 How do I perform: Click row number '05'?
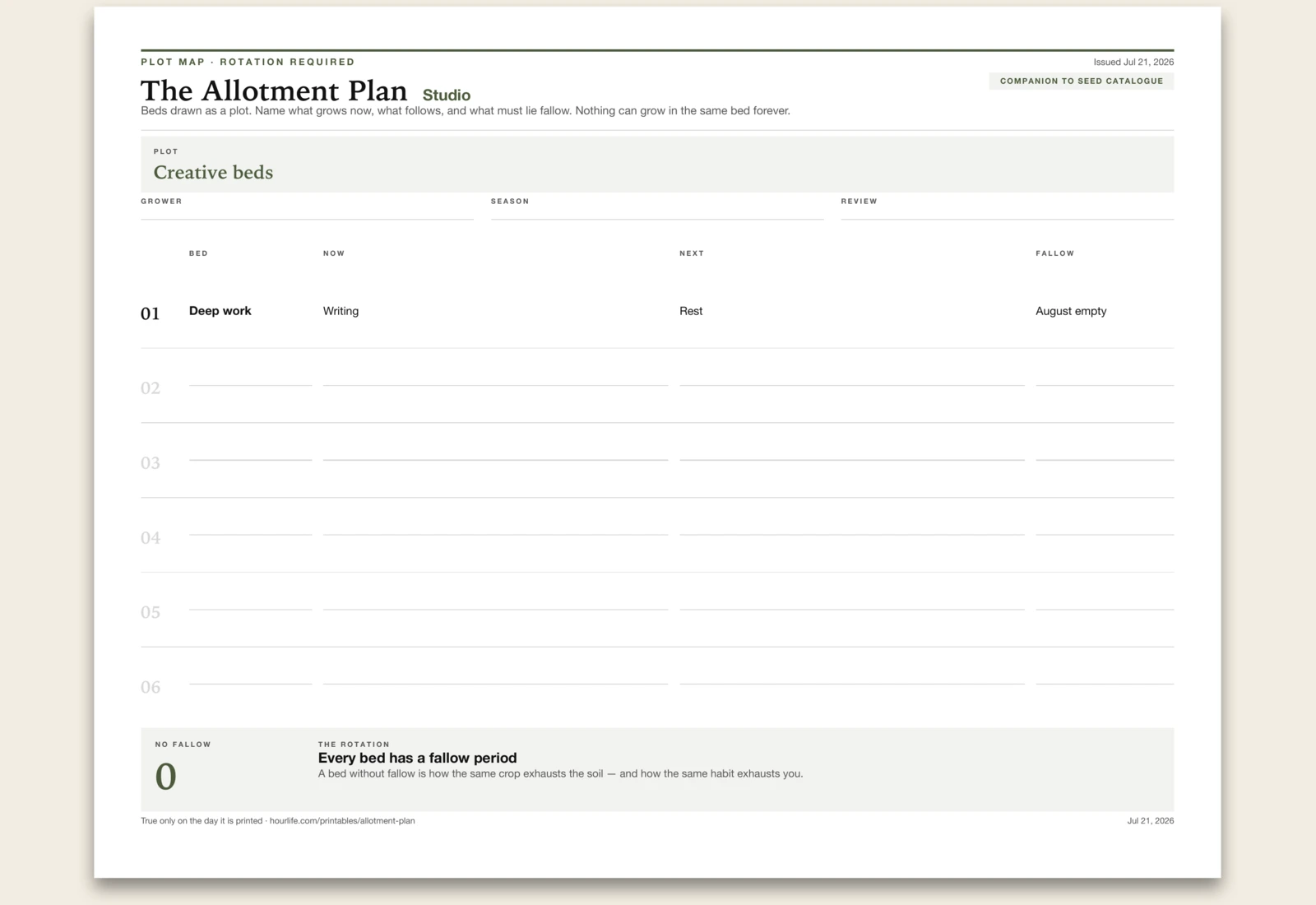click(150, 612)
